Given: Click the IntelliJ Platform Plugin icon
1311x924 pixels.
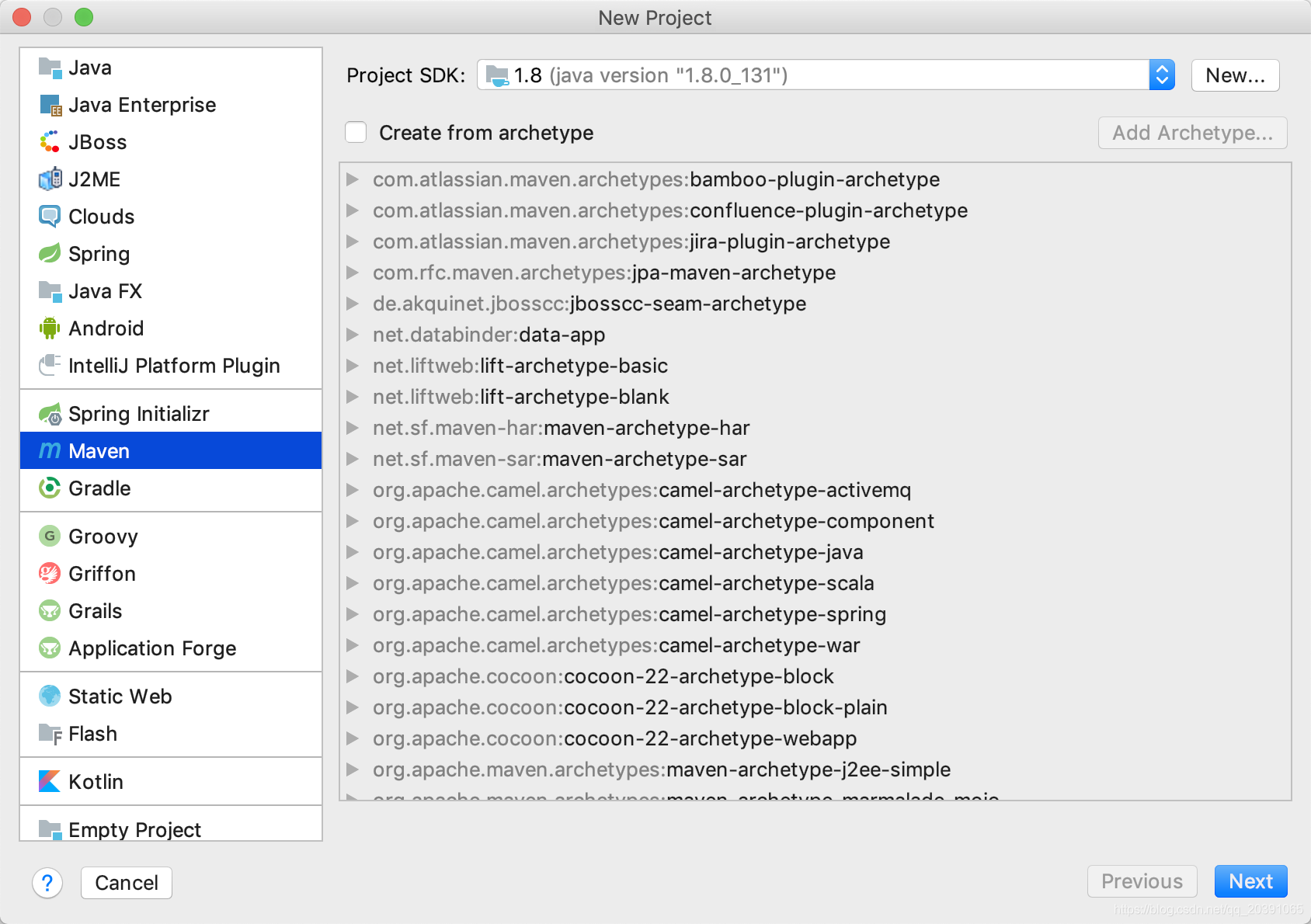Looking at the screenshot, I should 50,366.
